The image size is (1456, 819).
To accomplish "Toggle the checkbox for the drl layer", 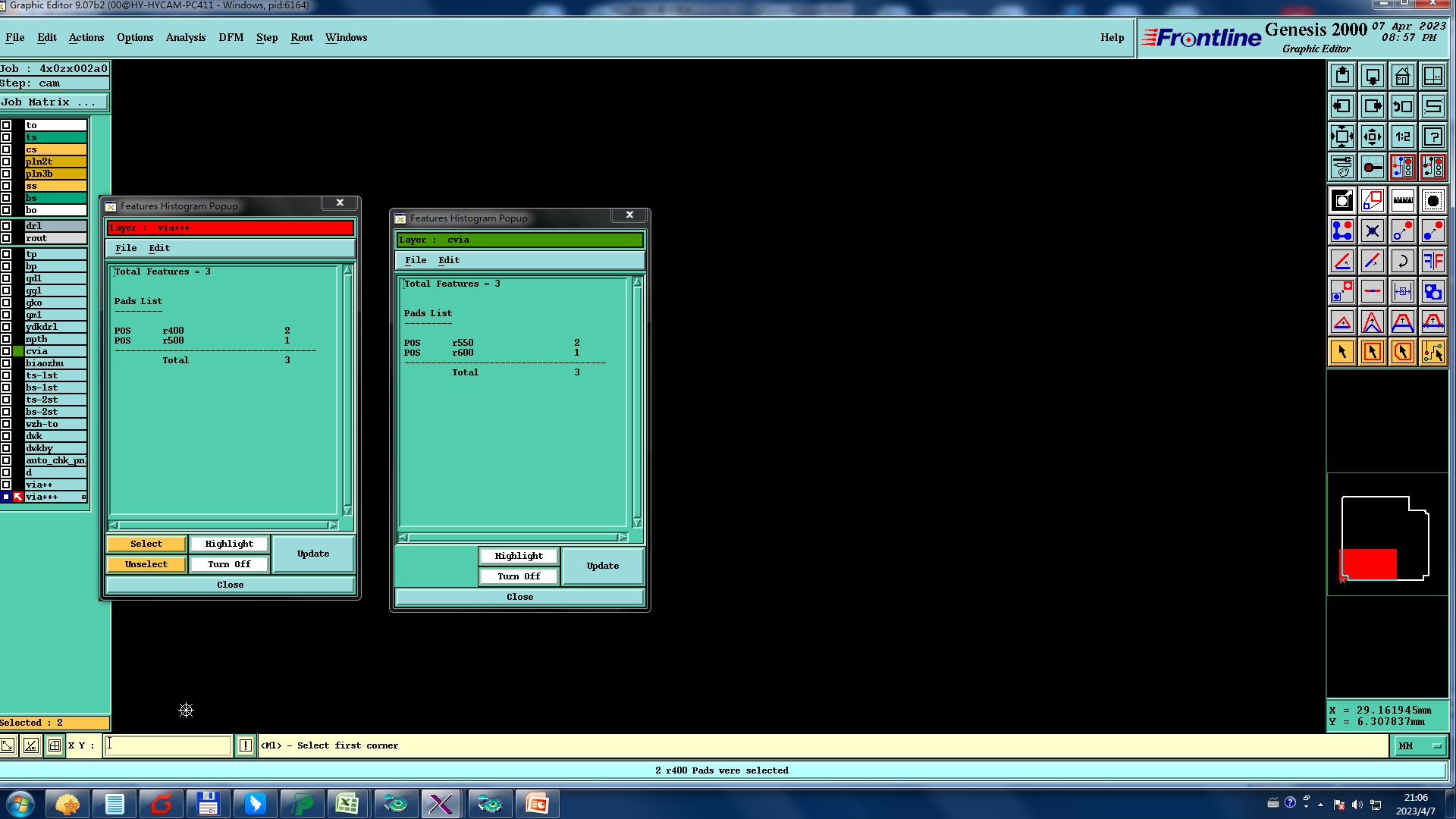I will coord(6,226).
